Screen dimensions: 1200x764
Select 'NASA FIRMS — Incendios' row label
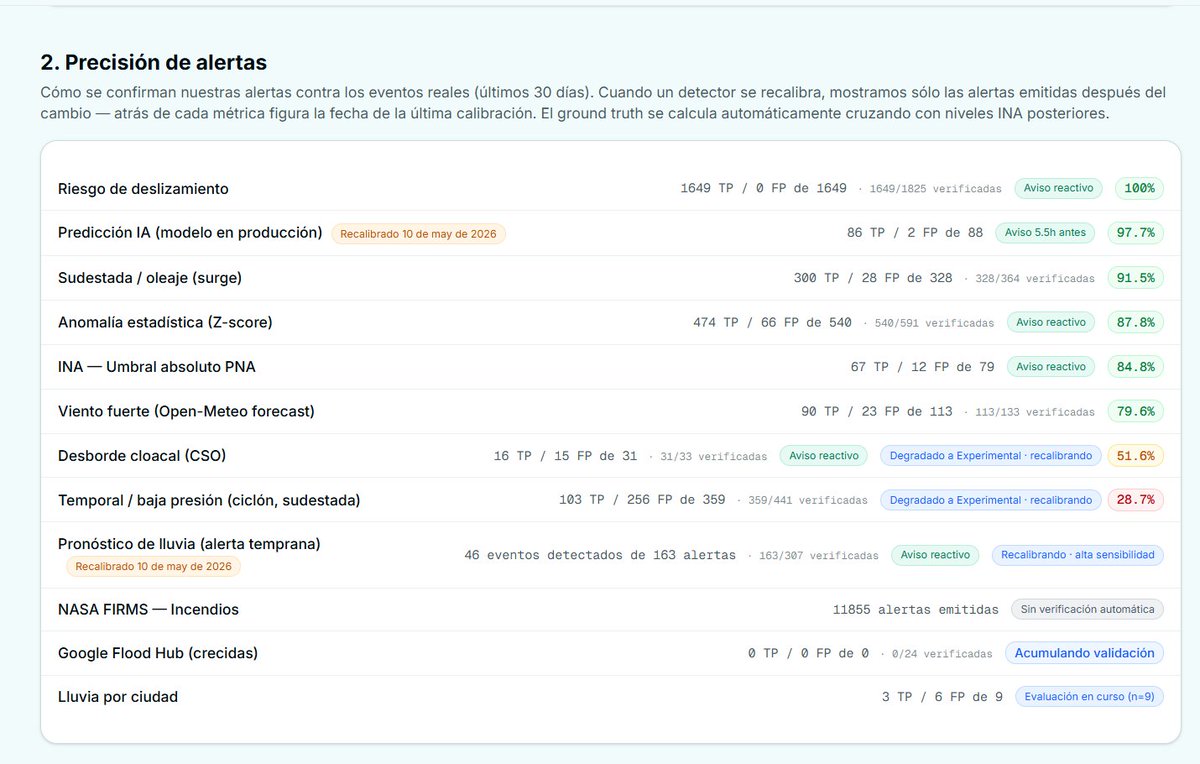pos(148,609)
